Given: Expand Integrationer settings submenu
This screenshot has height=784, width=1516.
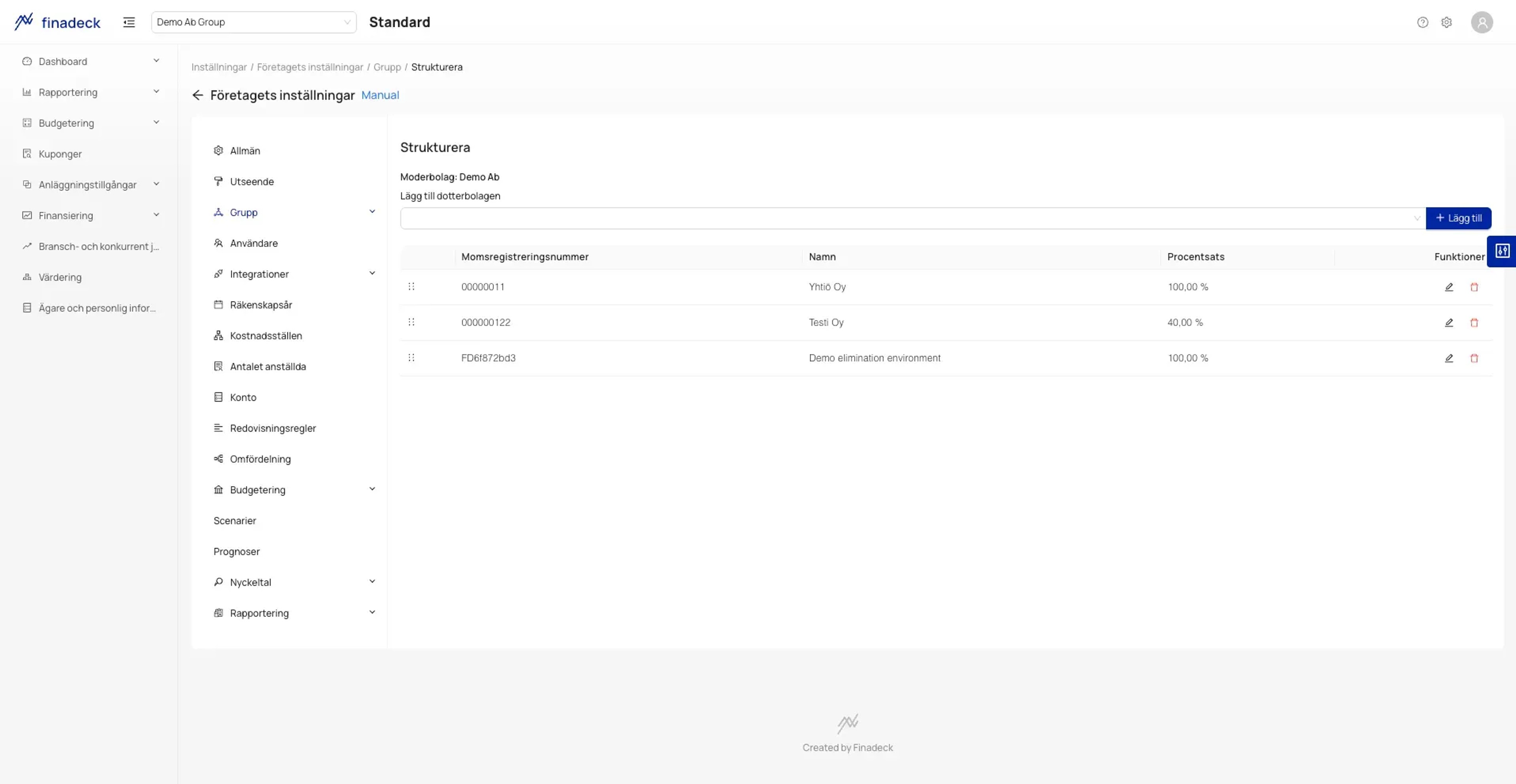Looking at the screenshot, I should [294, 274].
